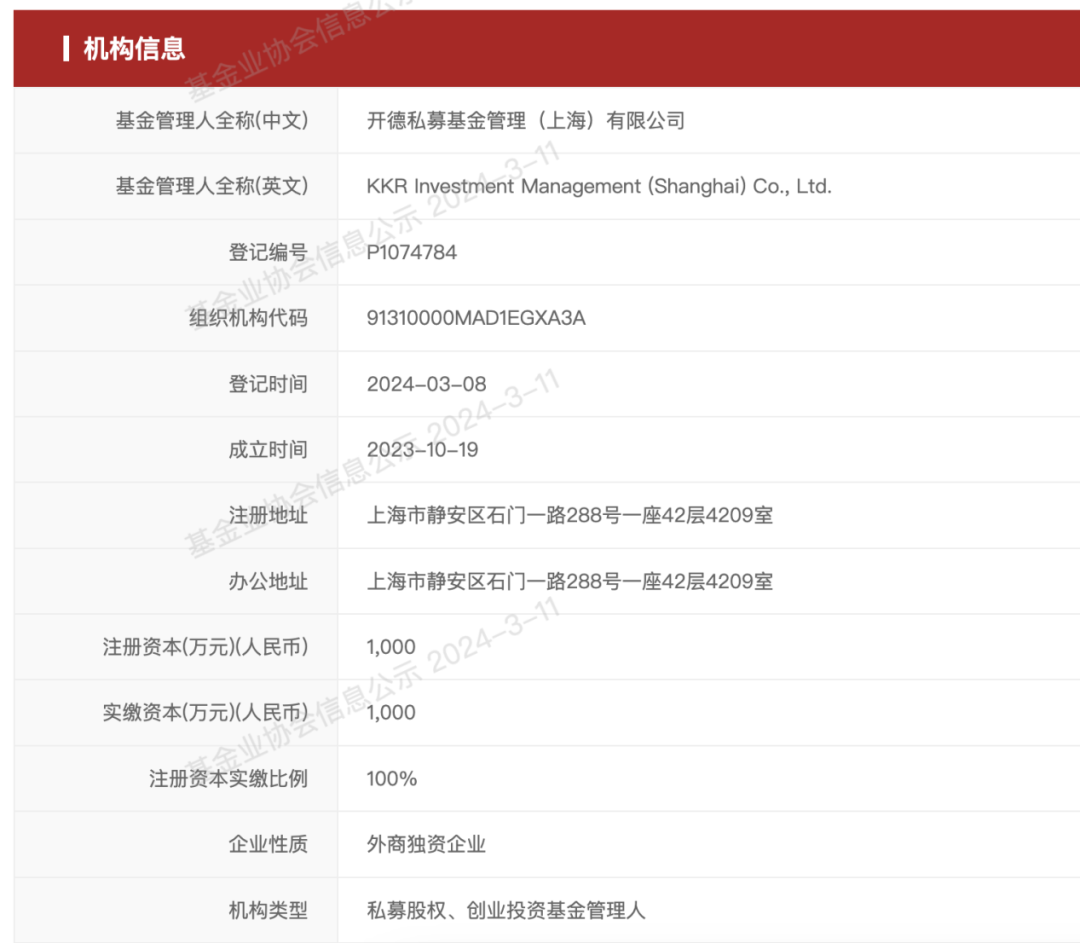
Task: Click the 100% paid-in ratio value
Action: tap(391, 779)
